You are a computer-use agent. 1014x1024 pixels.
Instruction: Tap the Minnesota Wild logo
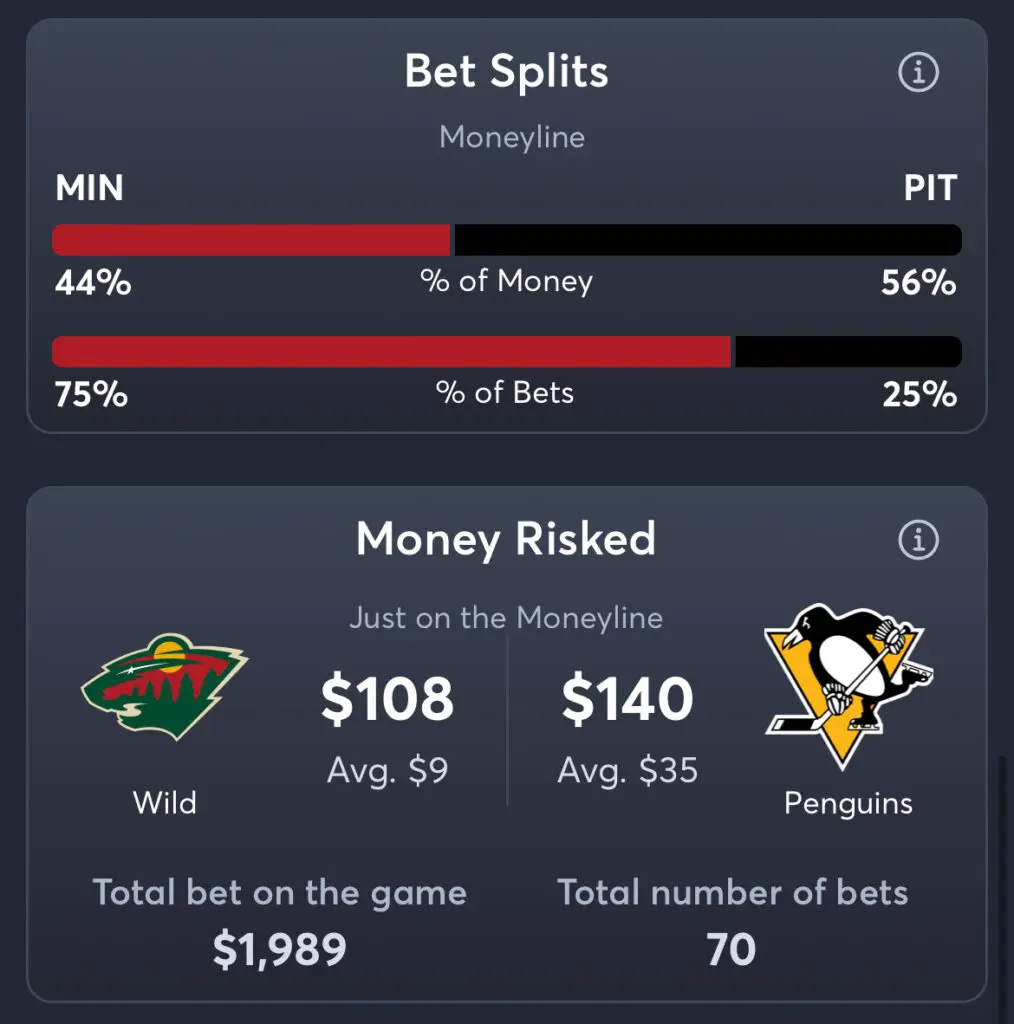[x=165, y=686]
